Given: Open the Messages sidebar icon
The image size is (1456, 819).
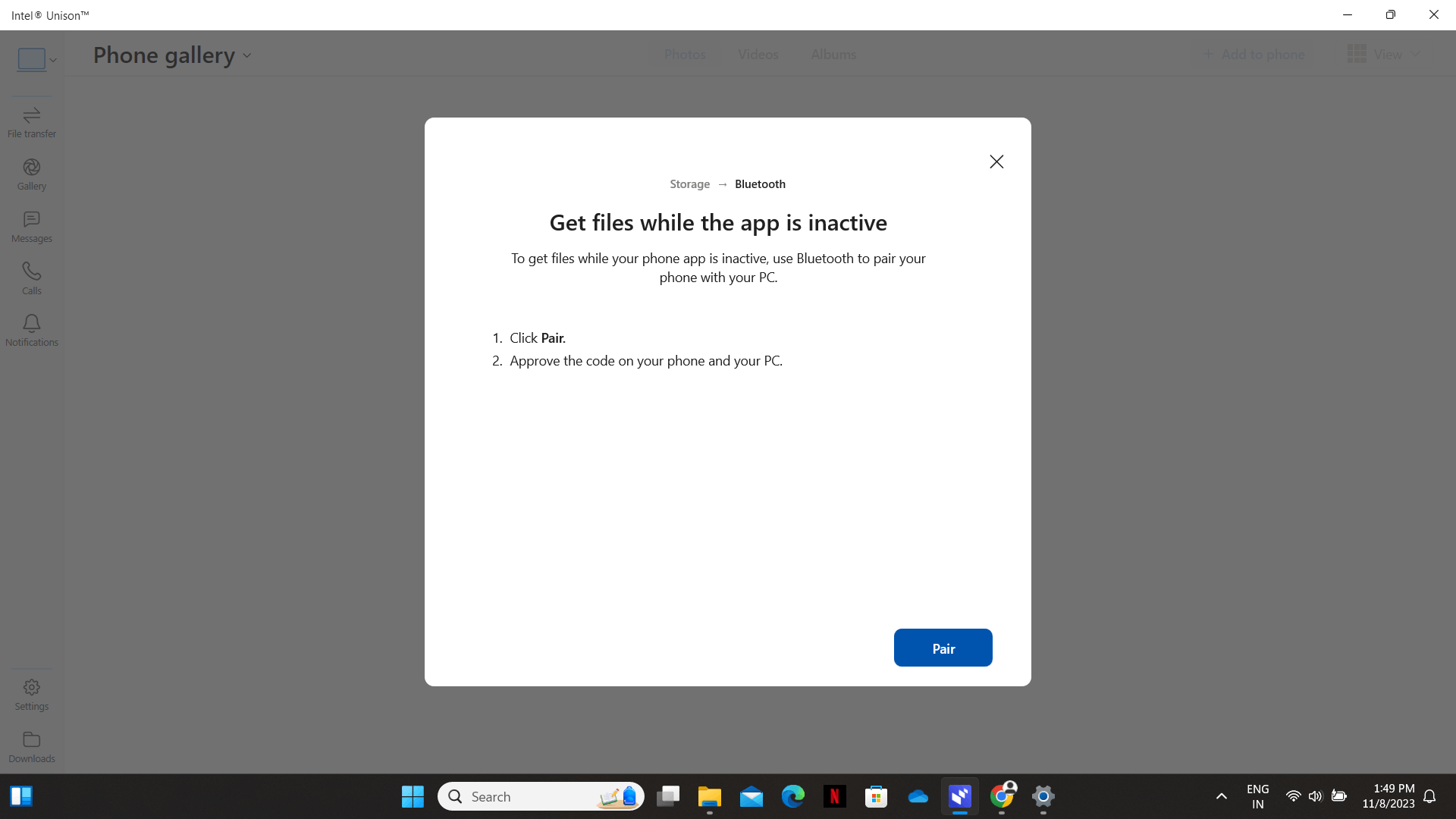Looking at the screenshot, I should pos(31,226).
